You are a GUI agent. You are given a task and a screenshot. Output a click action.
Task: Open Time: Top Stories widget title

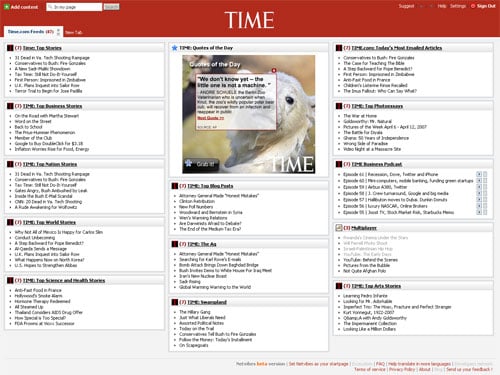42,48
